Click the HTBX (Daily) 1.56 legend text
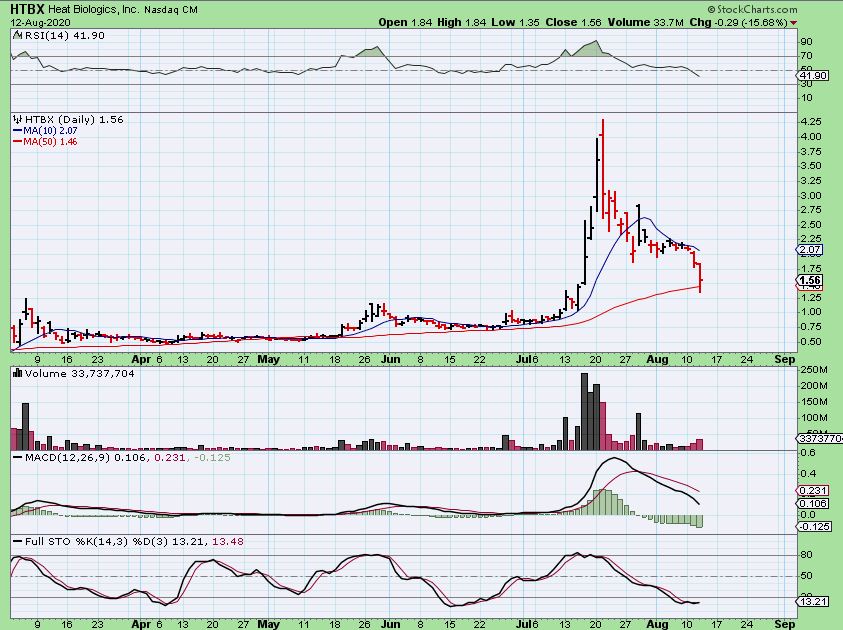This screenshot has width=843, height=630. coord(74,119)
